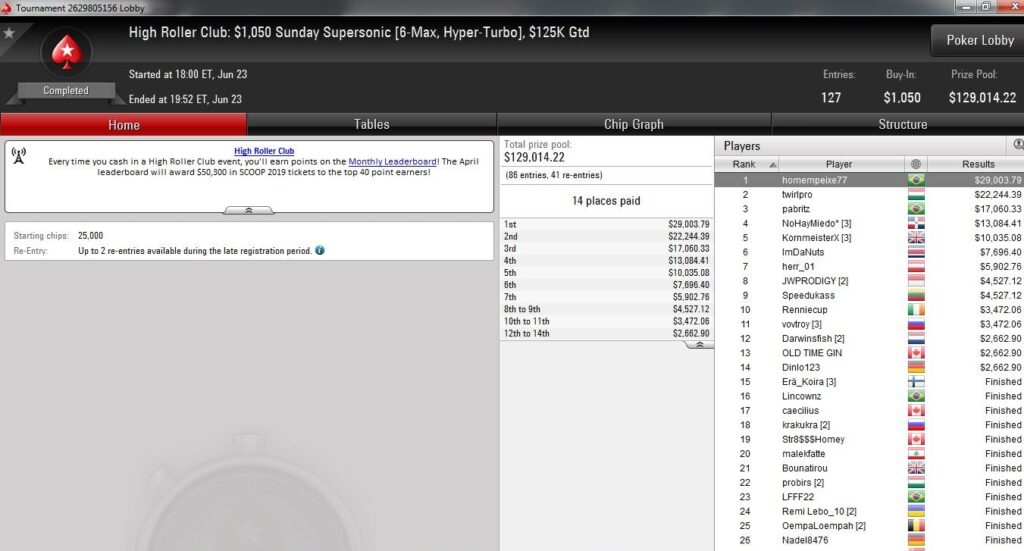The image size is (1024, 551).
Task: Click the Poker Lobby button
Action: 979,40
